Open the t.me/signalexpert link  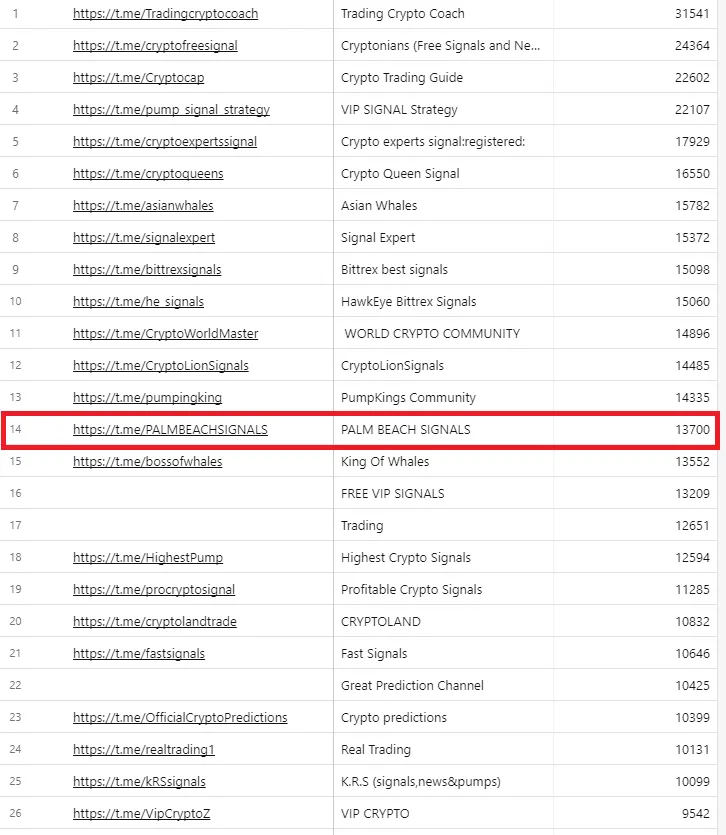pos(144,238)
